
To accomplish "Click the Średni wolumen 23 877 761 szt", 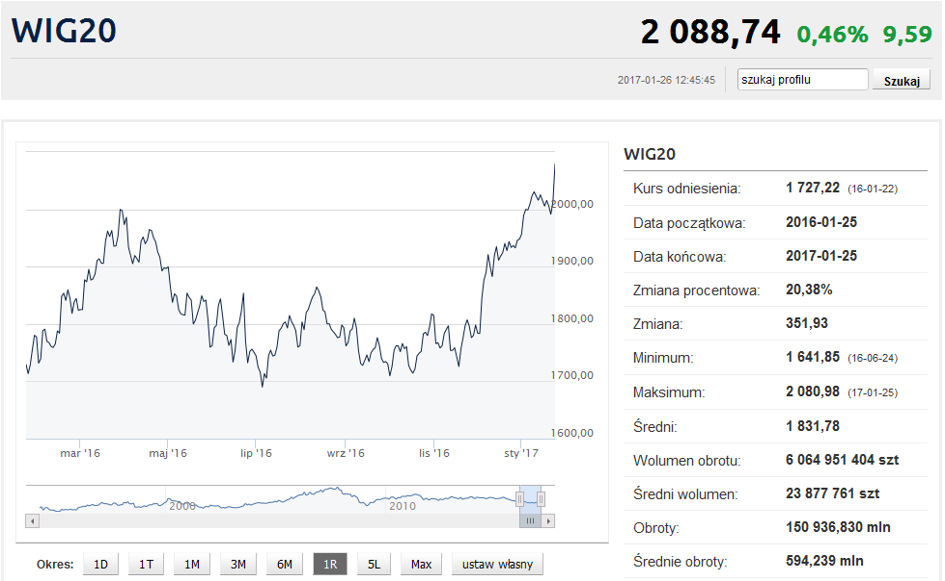I will [832, 494].
